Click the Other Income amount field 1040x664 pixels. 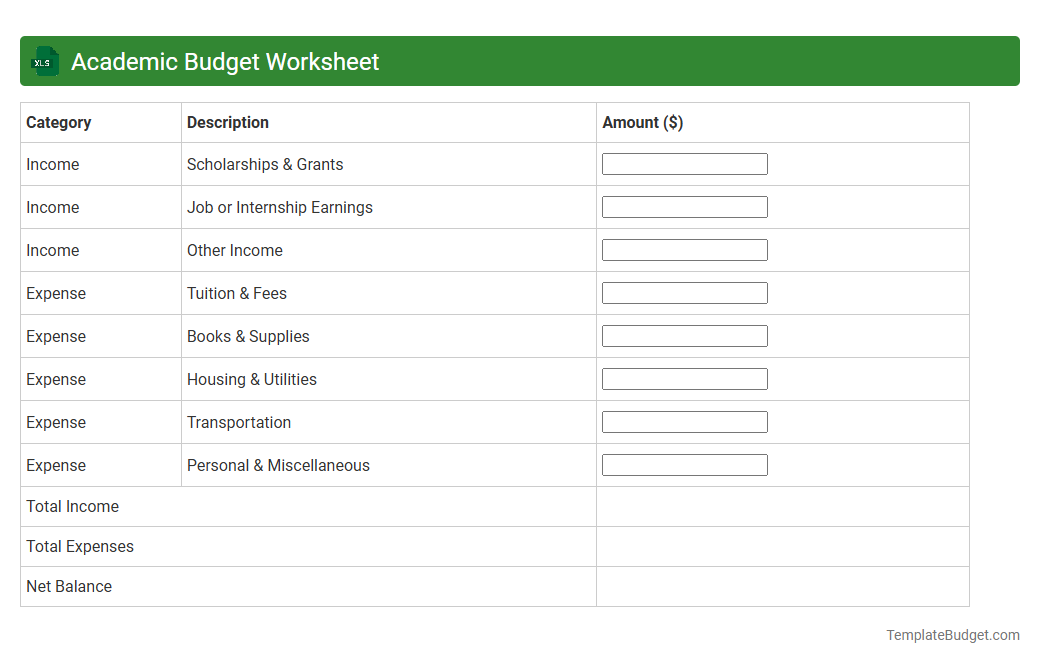click(x=684, y=249)
